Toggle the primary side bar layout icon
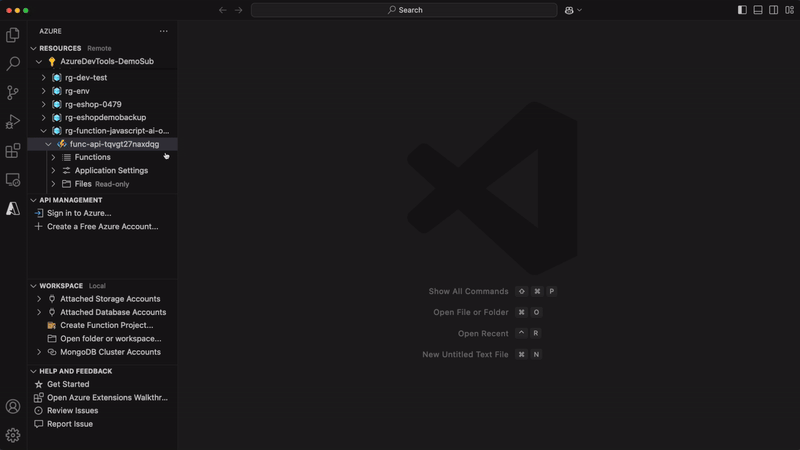This screenshot has height=450, width=800. point(742,10)
